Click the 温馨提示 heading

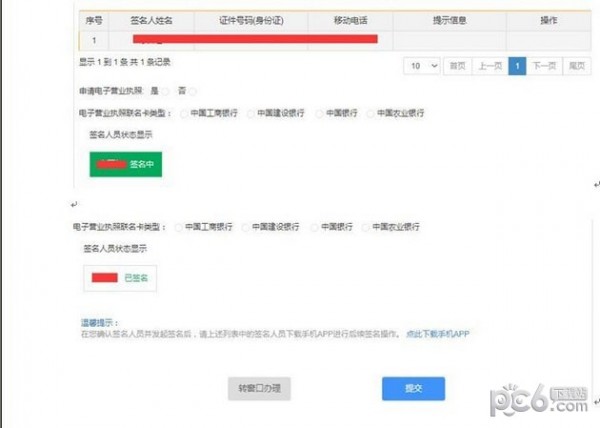(99, 323)
